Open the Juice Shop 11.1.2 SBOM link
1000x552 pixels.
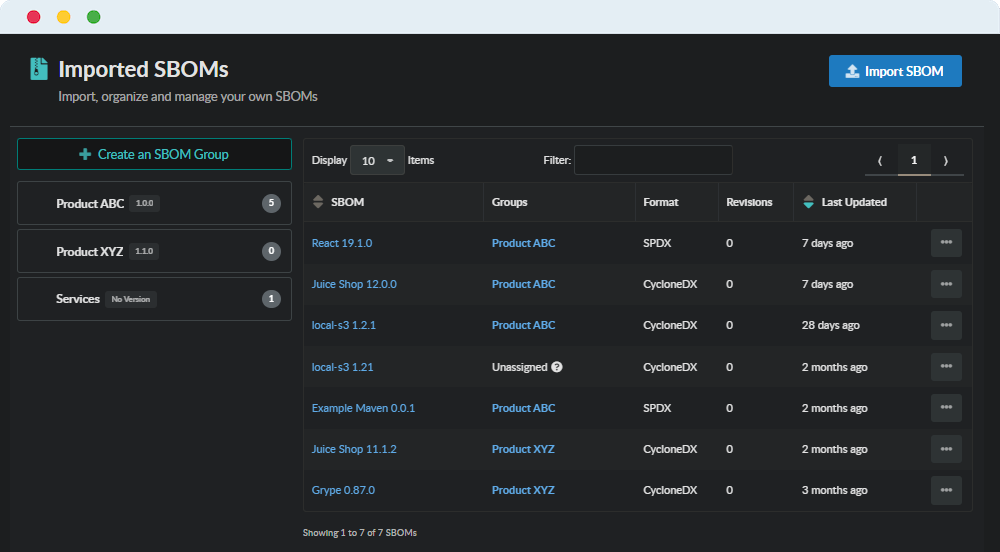click(354, 449)
